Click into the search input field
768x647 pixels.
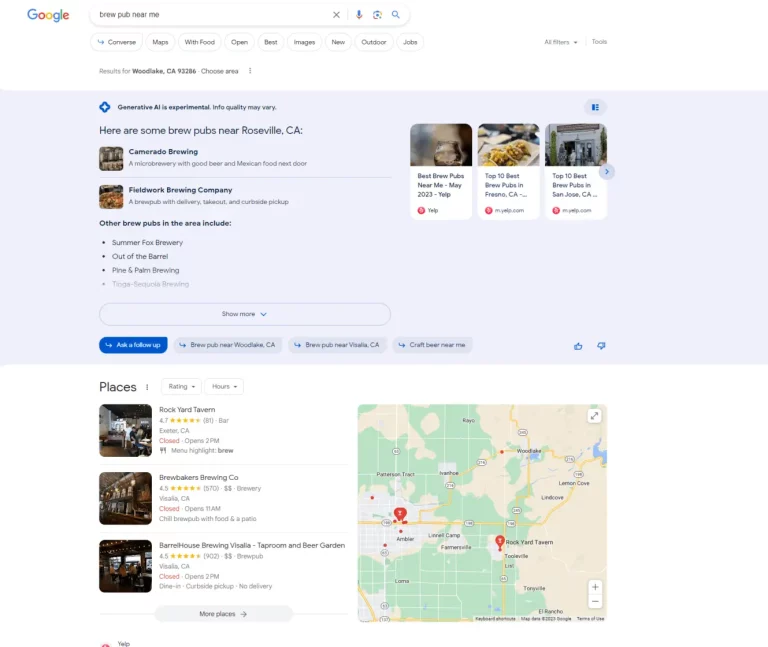pos(210,15)
